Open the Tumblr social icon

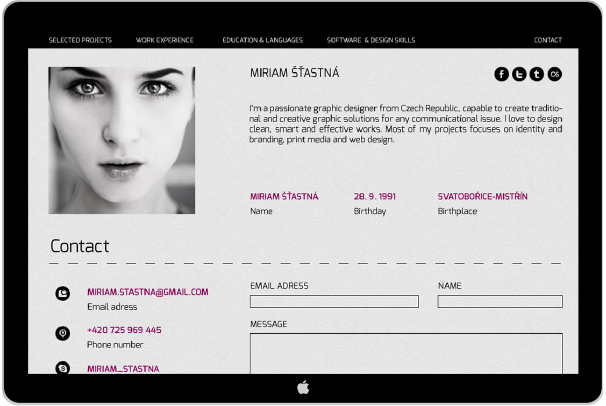[537, 74]
